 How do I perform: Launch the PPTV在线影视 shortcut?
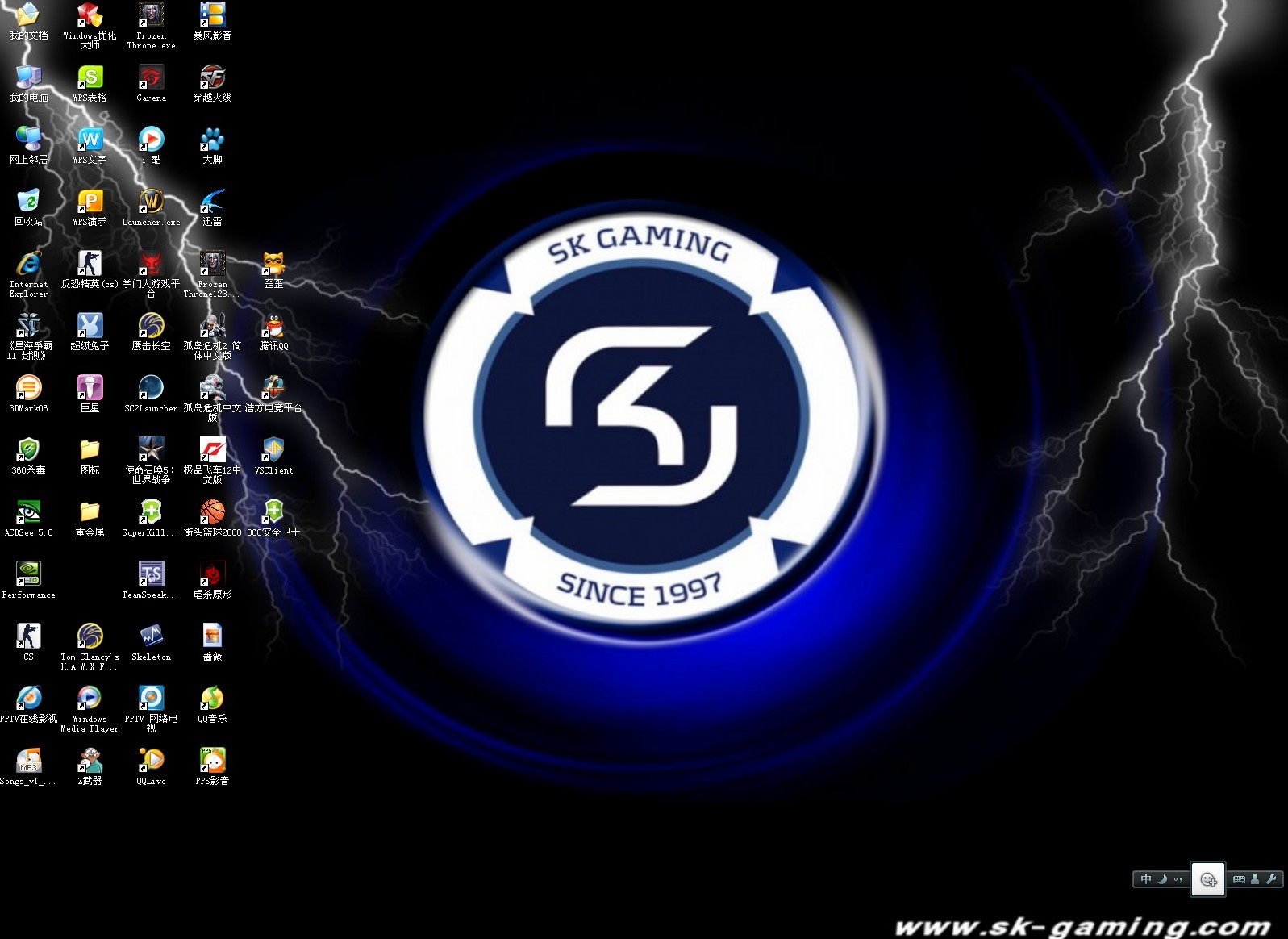point(28,699)
